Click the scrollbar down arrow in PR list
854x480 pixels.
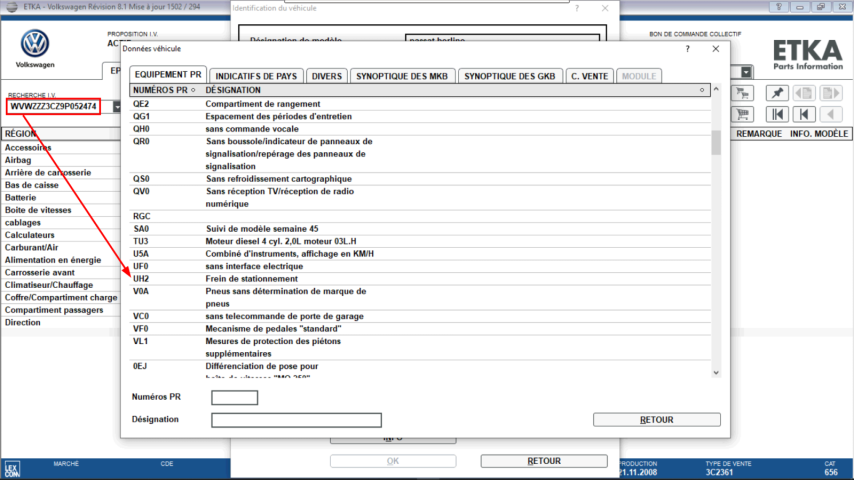tap(716, 373)
